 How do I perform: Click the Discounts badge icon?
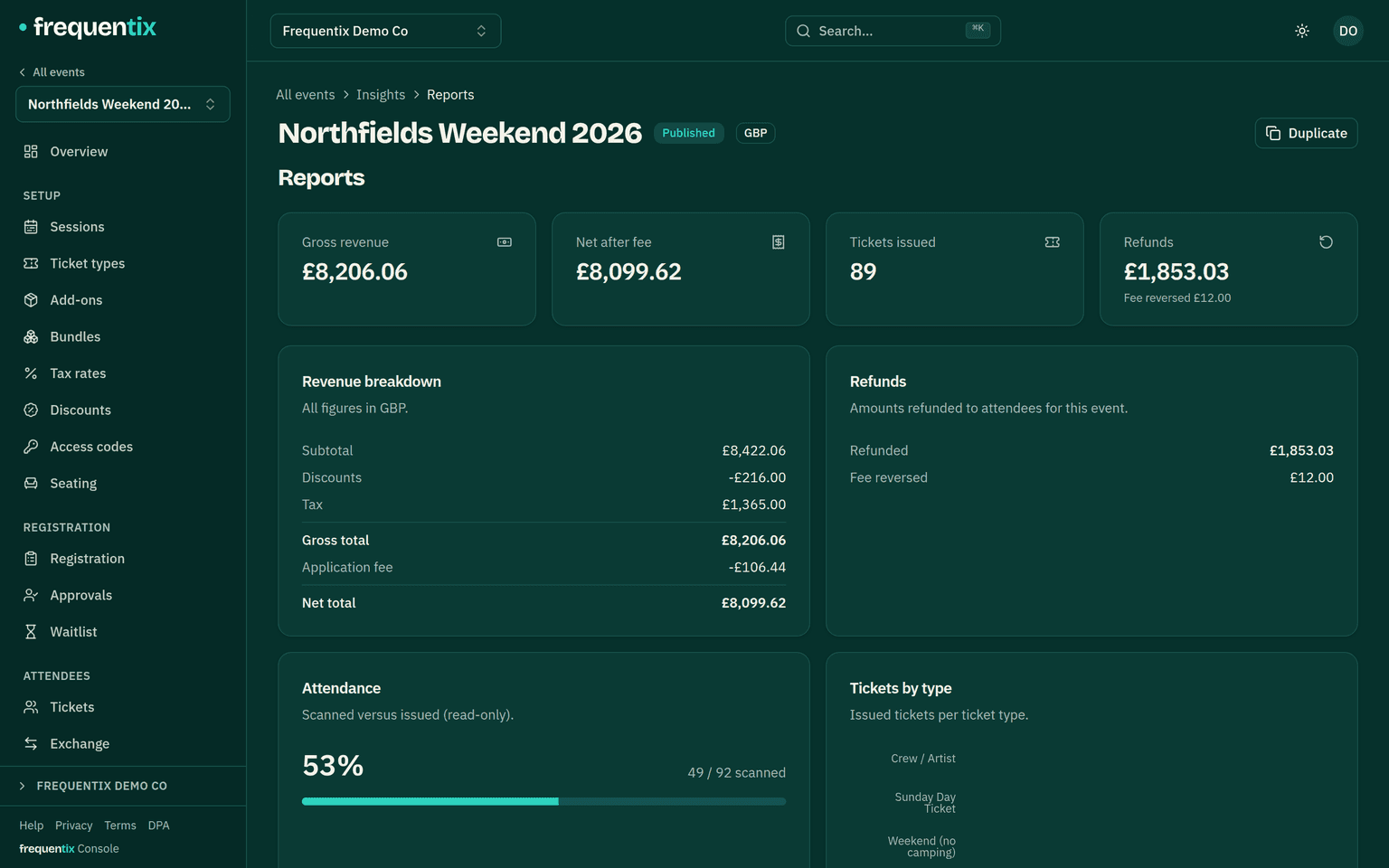point(31,410)
